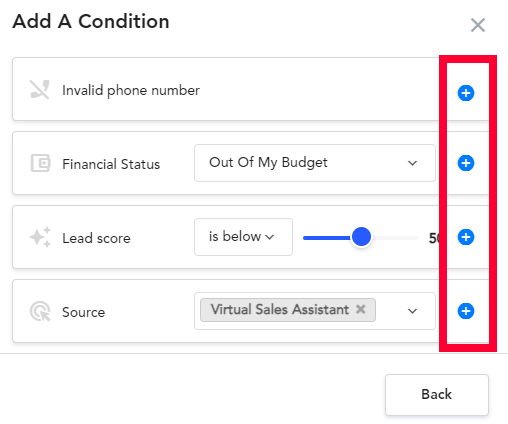
Task: Remove the Virtual Sales Assistant tag
Action: (x=360, y=309)
